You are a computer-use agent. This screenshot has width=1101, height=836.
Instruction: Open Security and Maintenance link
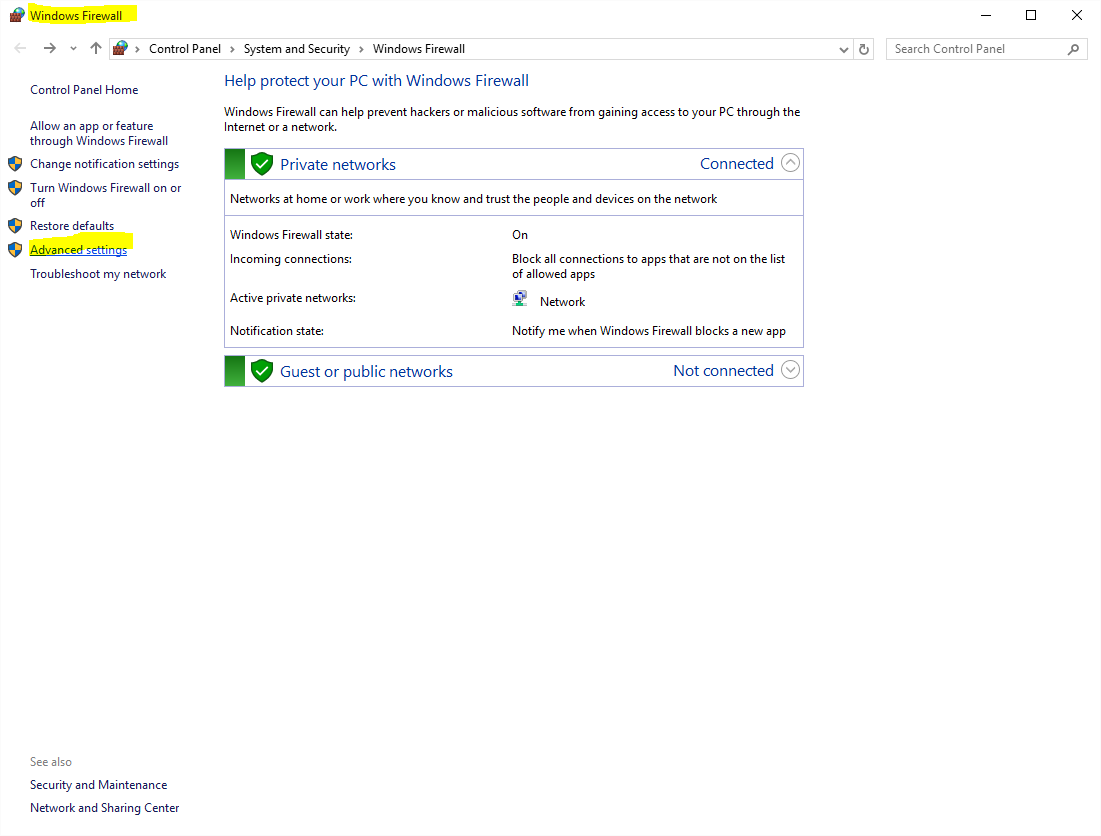(x=98, y=785)
